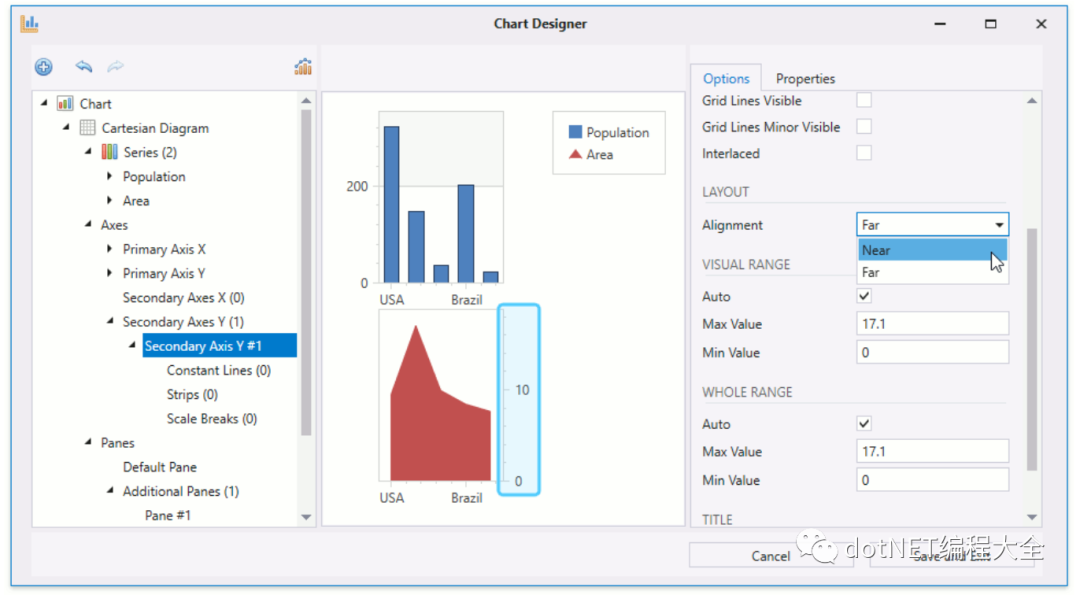This screenshot has height=595, width=1080.
Task: Click the Chart Designer app icon in title bar
Action: coord(30,23)
